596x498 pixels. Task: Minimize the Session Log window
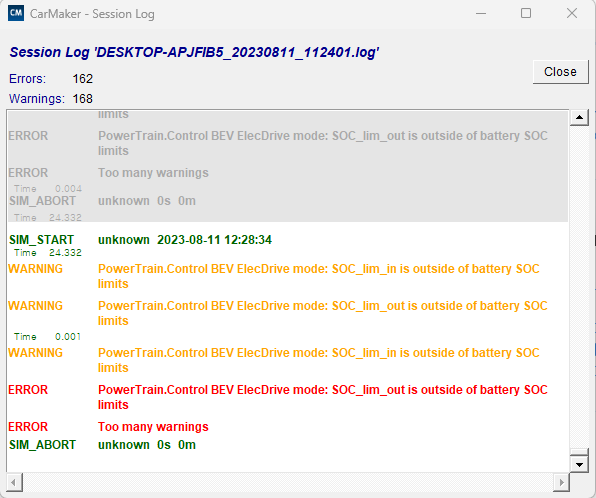tap(481, 14)
